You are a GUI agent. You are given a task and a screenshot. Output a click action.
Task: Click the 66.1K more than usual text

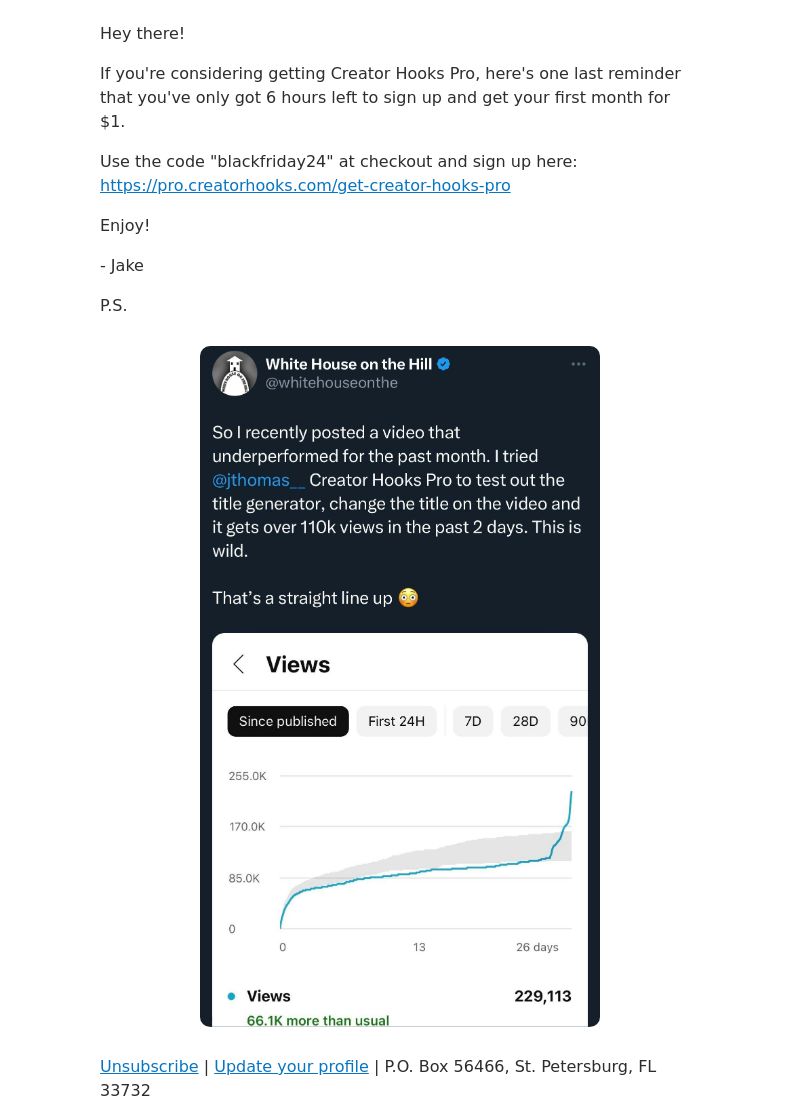pos(318,1021)
